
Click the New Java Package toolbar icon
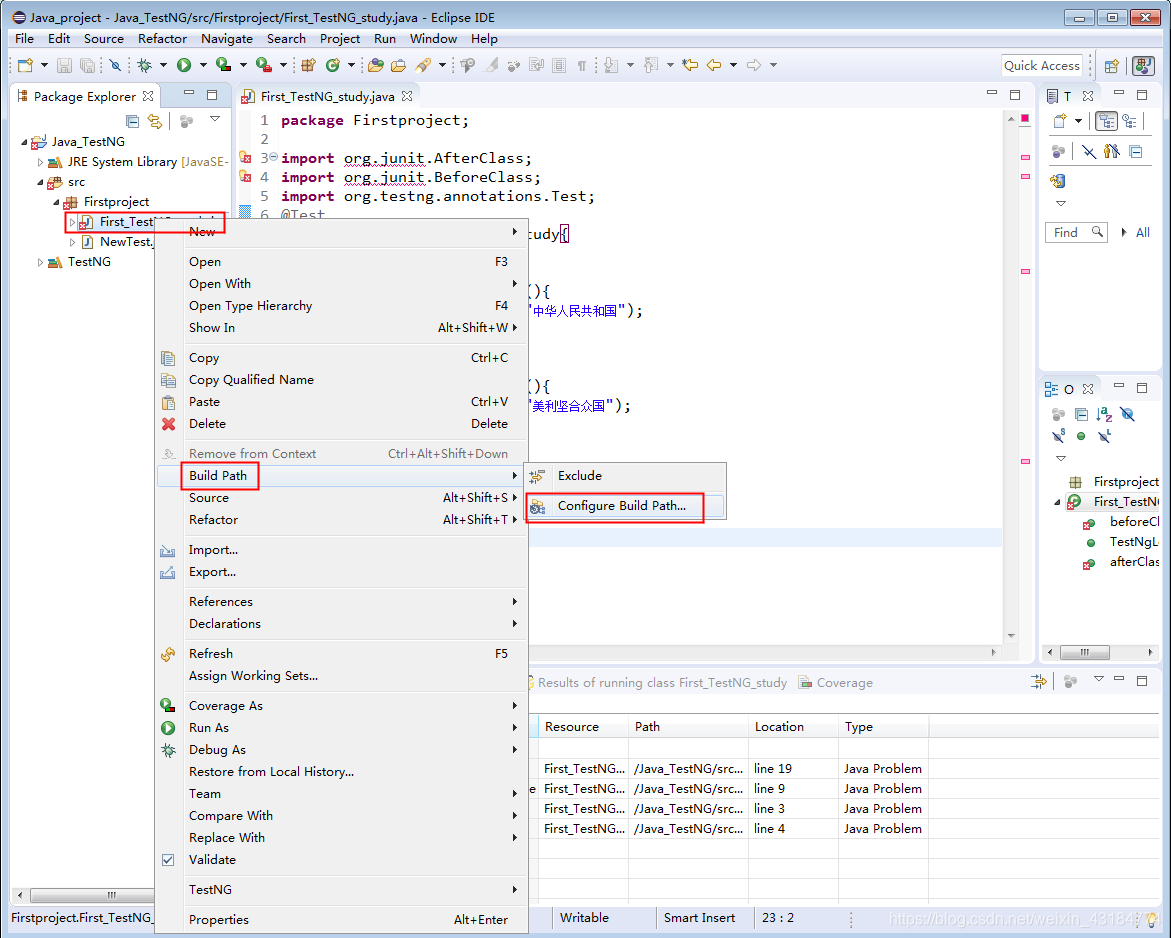(308, 66)
